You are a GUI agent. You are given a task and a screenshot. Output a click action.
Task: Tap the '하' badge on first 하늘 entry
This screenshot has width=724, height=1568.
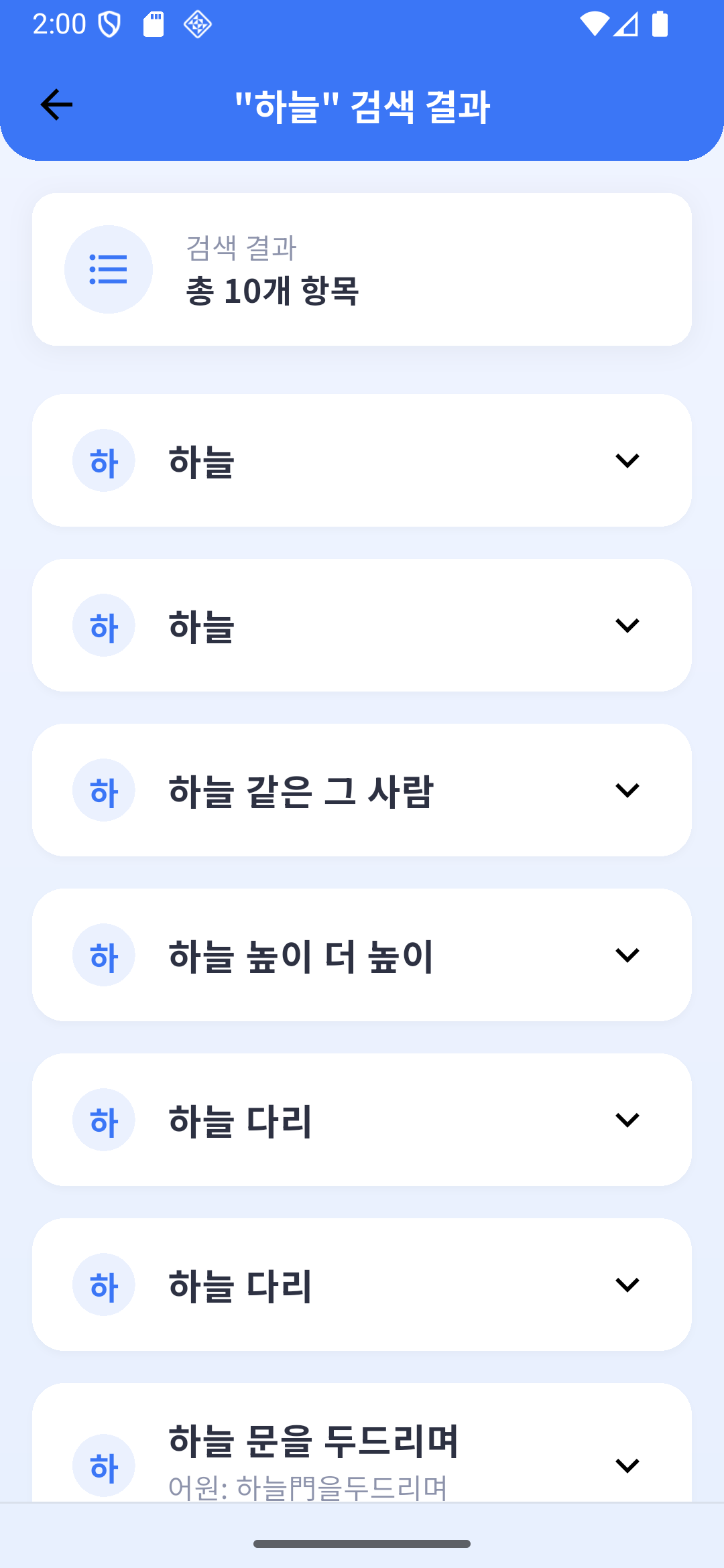coord(104,460)
